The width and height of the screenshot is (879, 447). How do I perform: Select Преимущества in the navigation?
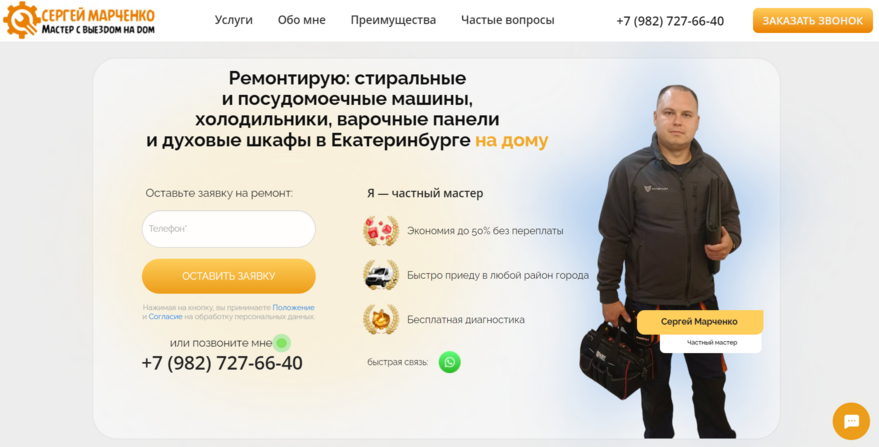pos(393,20)
